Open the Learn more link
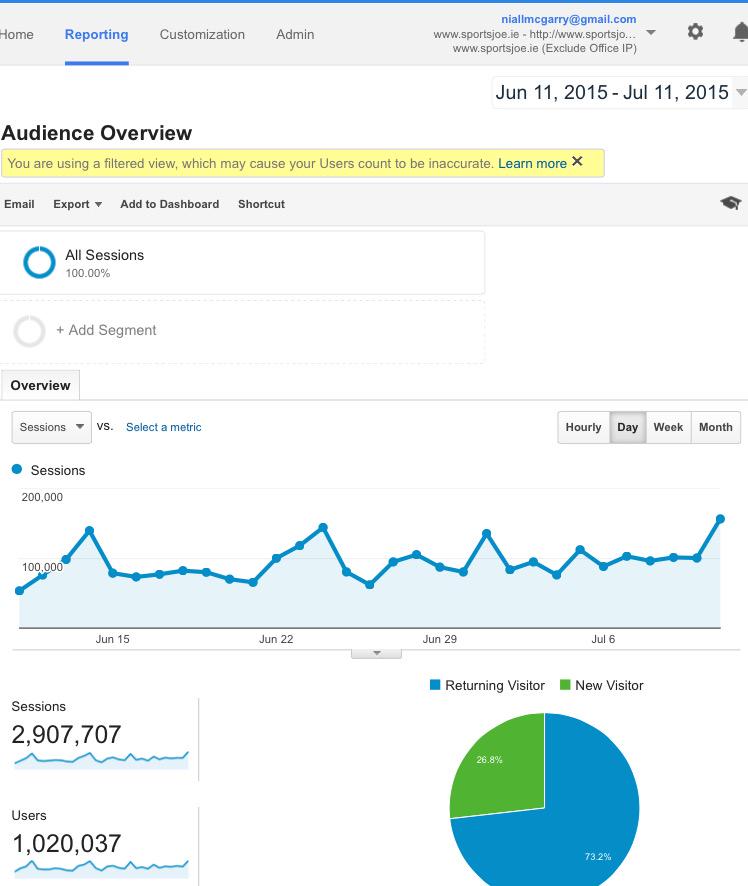Screen dimensions: 748x886 click(532, 163)
